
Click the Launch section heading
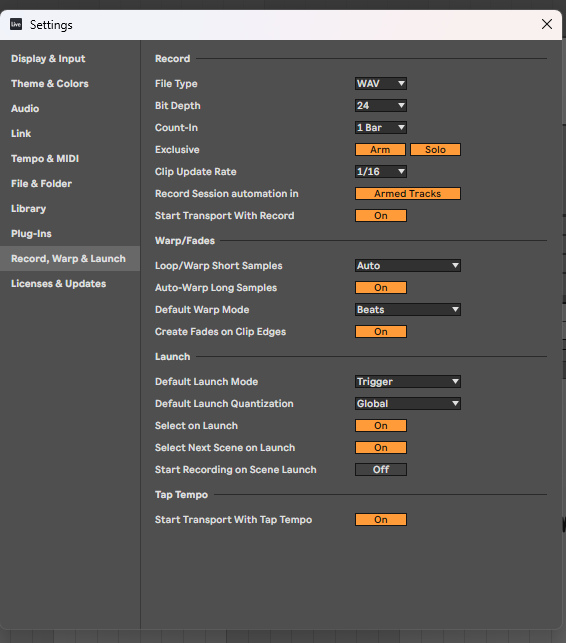point(172,357)
